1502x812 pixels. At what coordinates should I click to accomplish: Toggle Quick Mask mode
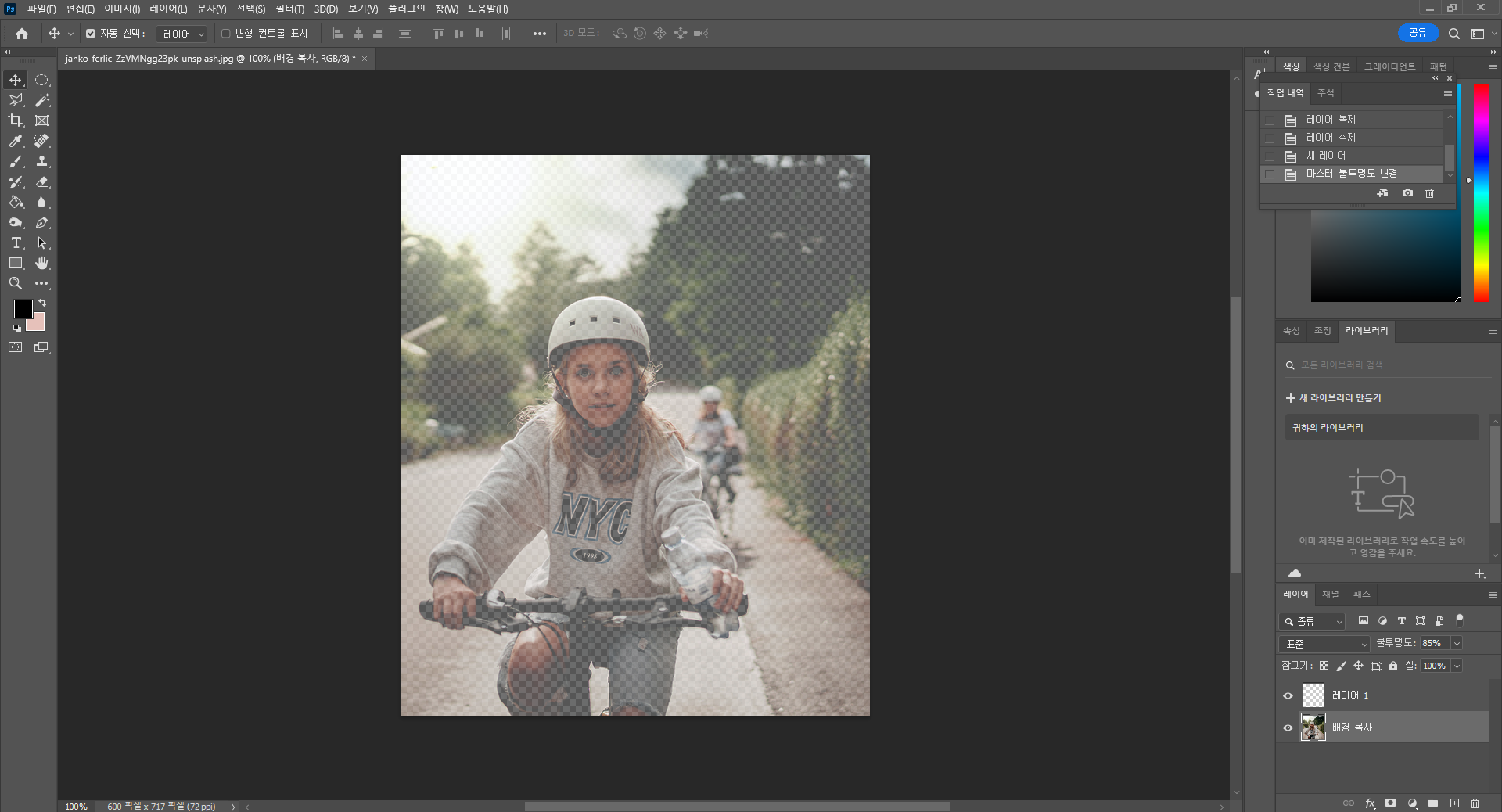coord(16,347)
